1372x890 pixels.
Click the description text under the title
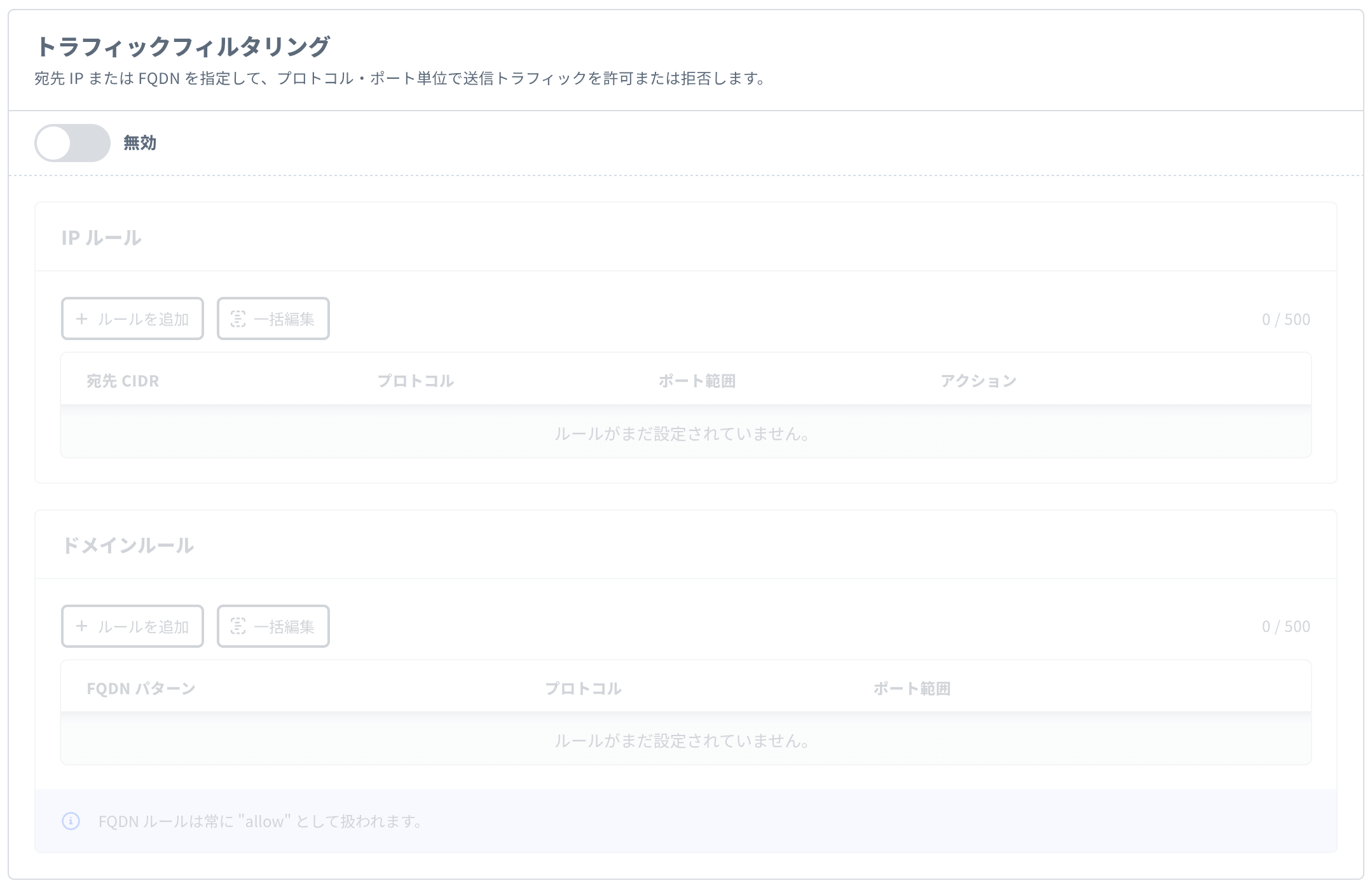point(402,79)
